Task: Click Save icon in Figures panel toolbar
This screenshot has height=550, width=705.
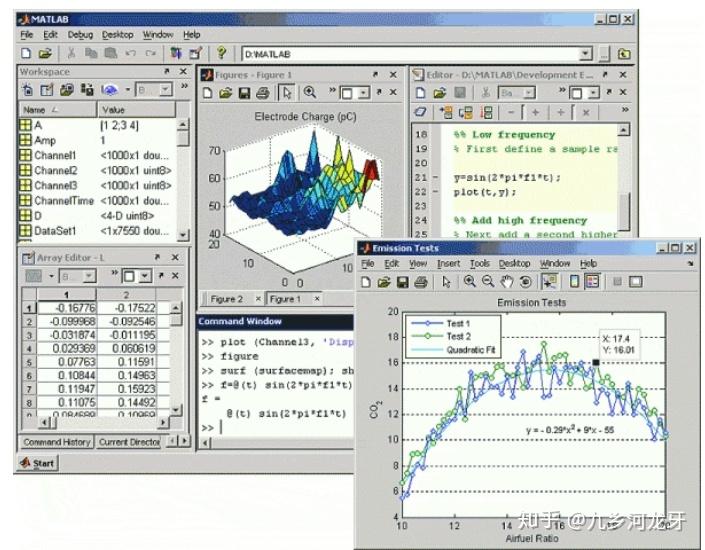Action: tap(244, 93)
